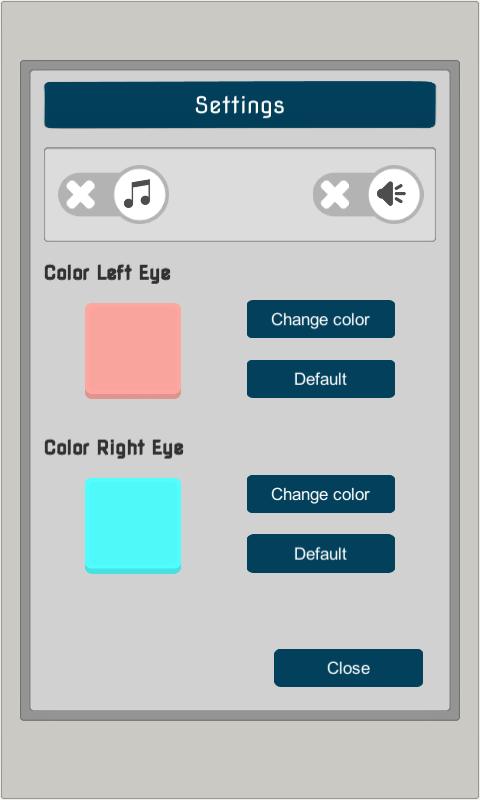Click the dark gray dialog frame border
480x800 pixels.
click(25, 390)
